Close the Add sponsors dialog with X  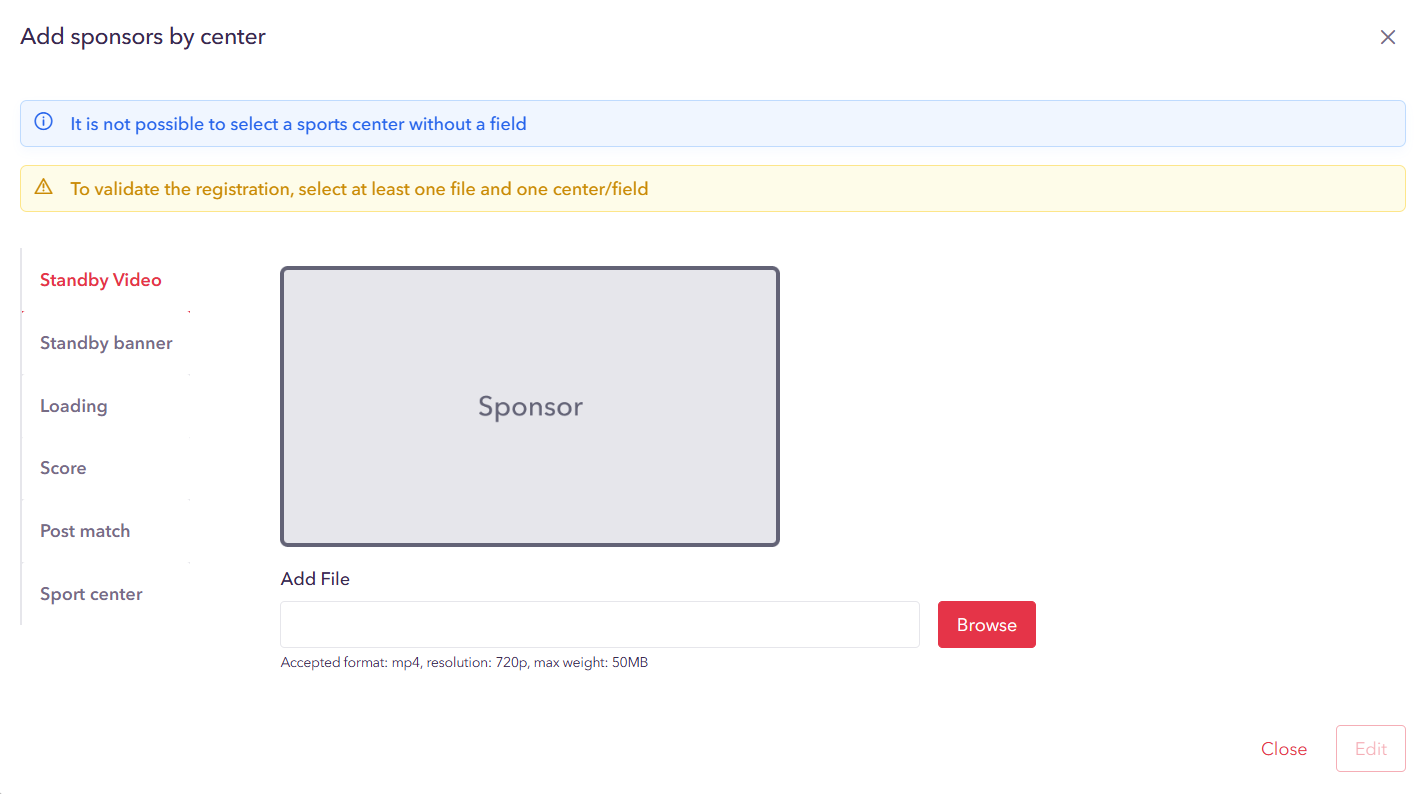(x=1387, y=38)
